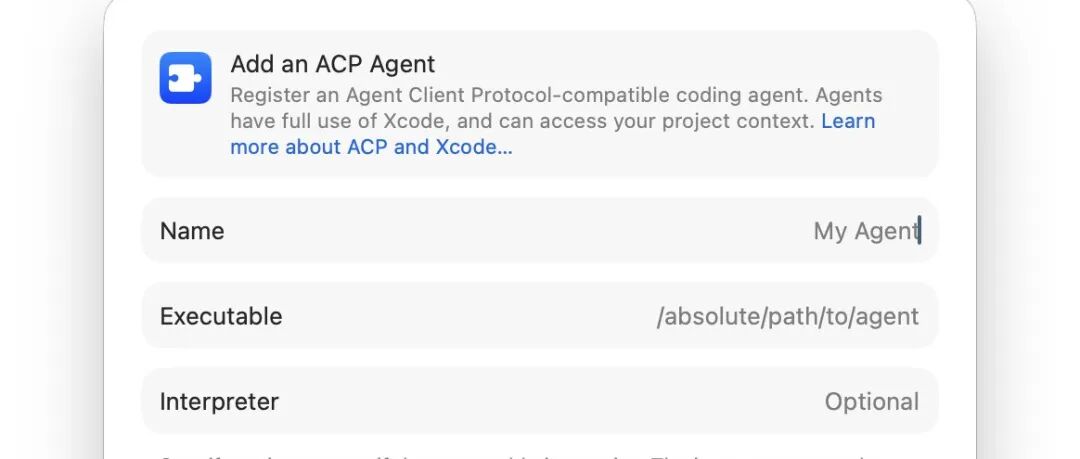
Task: Activate the Interpreter optional field
Action: click(540, 401)
